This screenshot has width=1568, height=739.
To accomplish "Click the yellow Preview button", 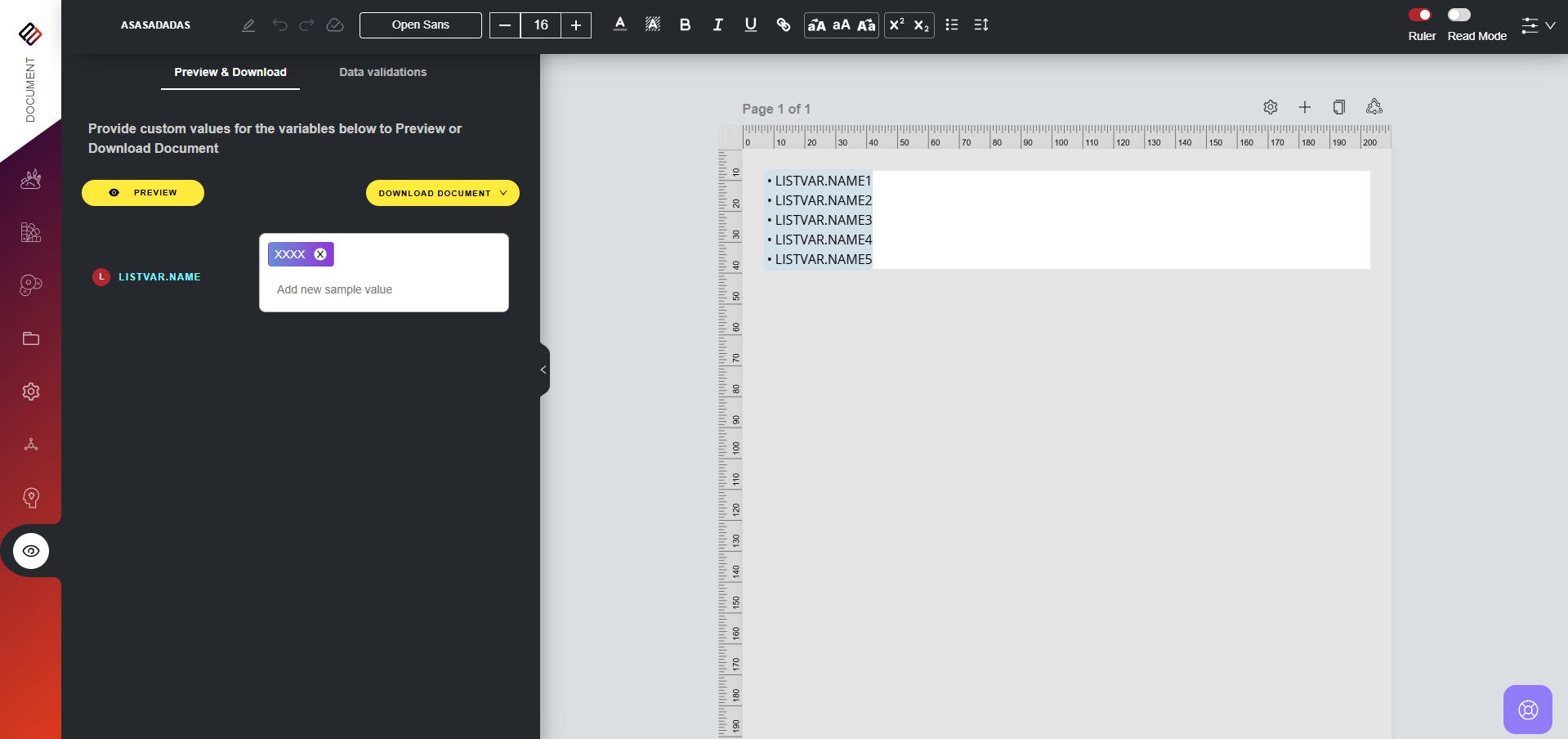I will [x=143, y=193].
